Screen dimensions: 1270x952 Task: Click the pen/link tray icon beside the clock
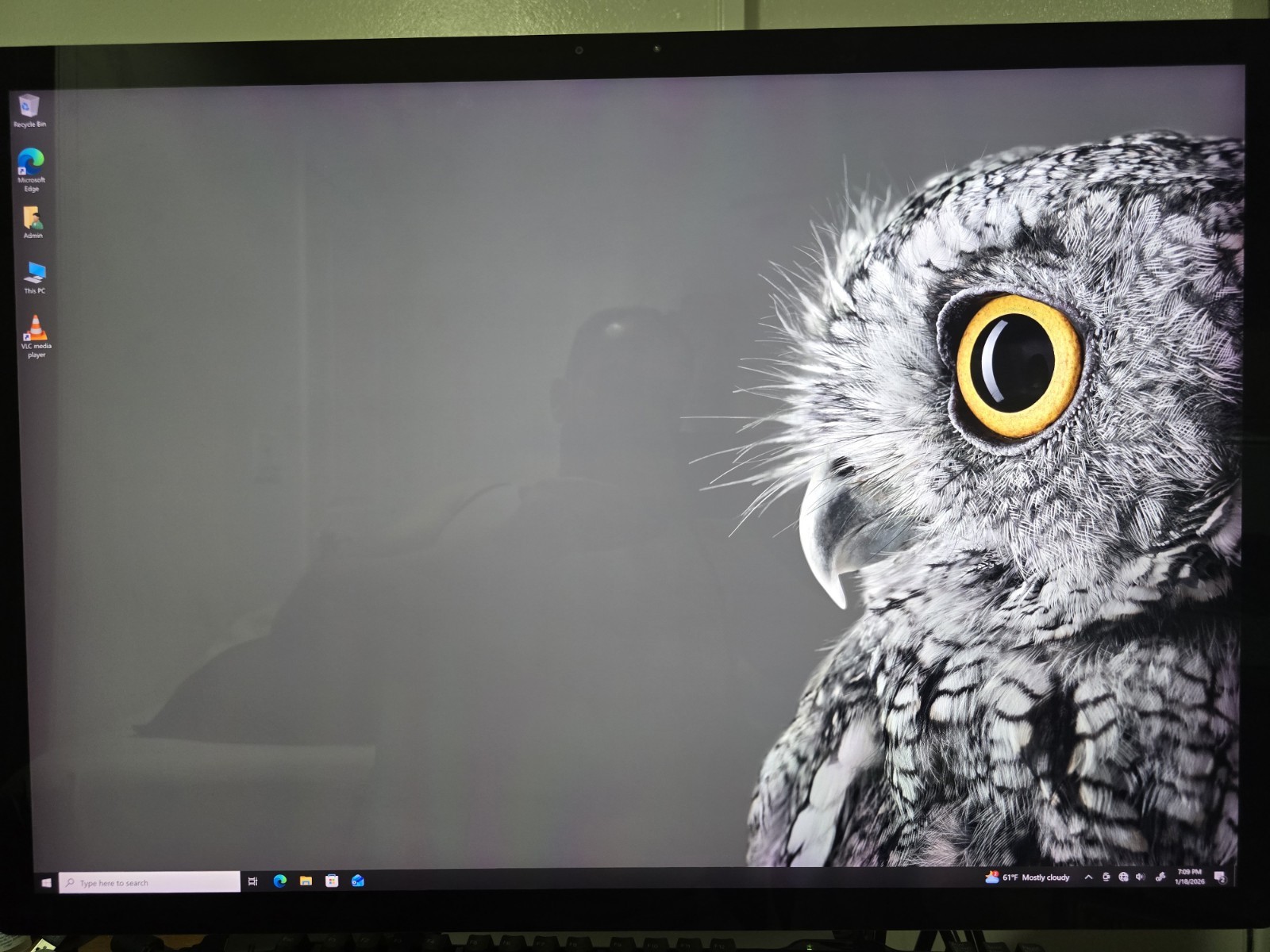1160,877
